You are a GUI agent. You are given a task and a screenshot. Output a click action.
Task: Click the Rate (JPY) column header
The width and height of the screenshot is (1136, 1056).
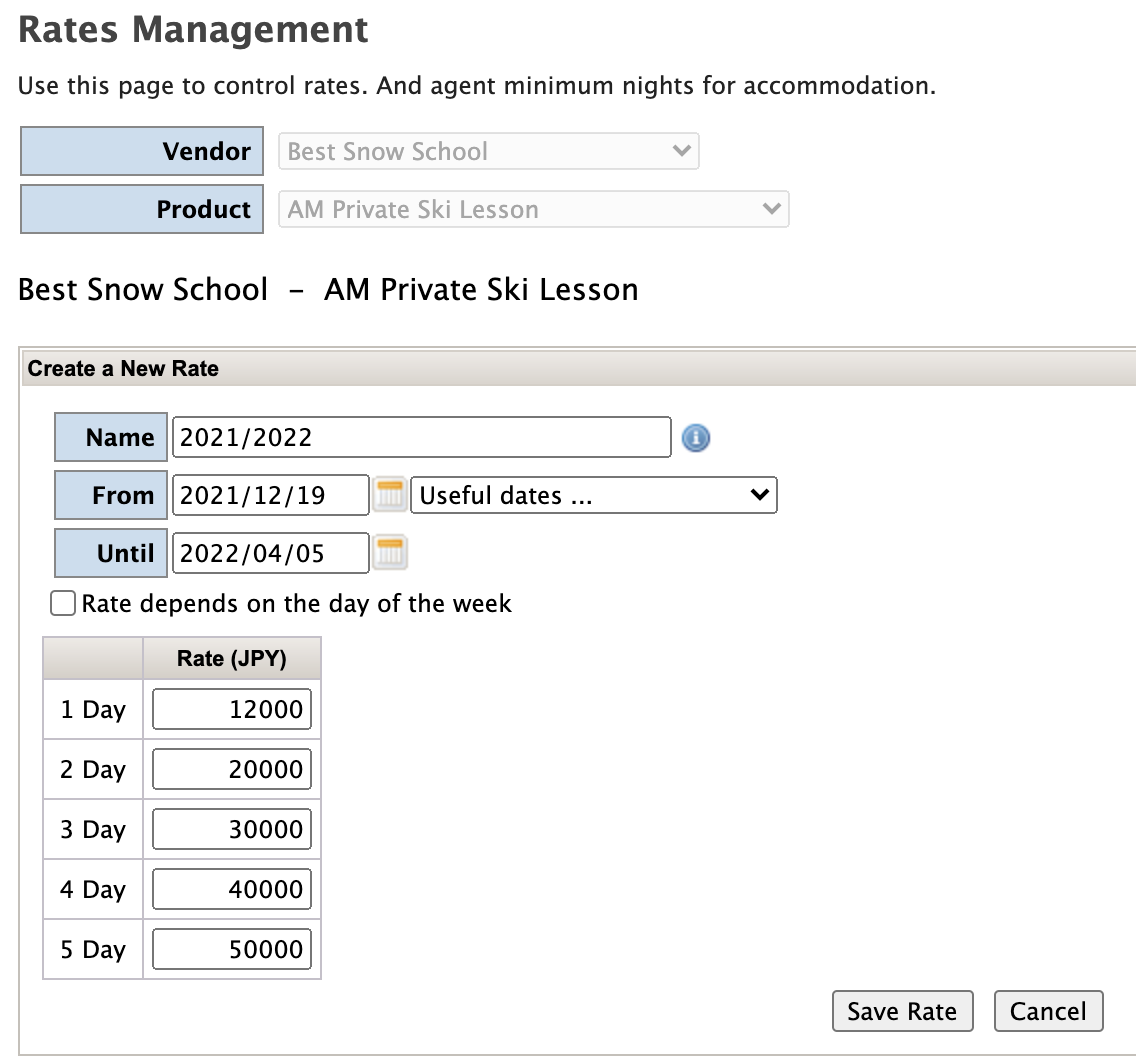point(232,659)
